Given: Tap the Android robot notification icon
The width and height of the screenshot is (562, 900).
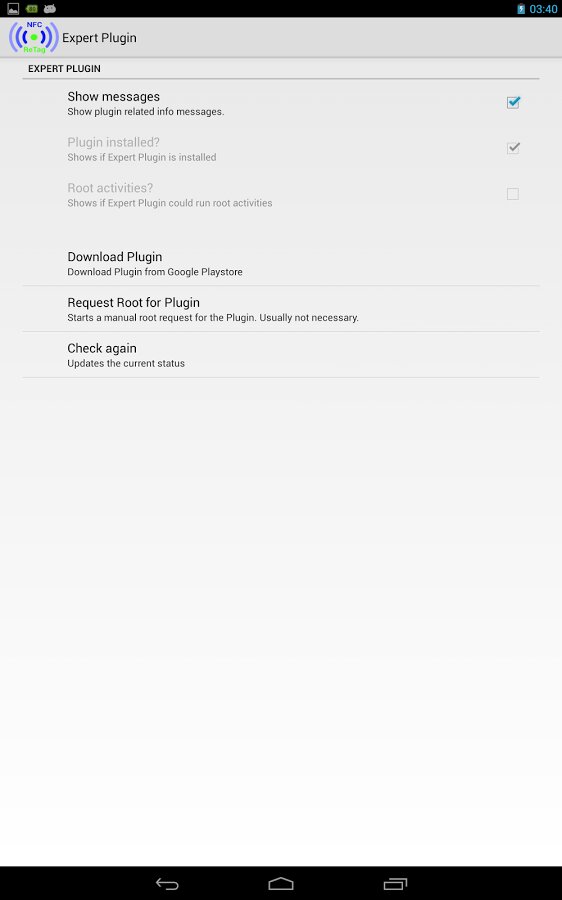Looking at the screenshot, I should click(x=50, y=9).
